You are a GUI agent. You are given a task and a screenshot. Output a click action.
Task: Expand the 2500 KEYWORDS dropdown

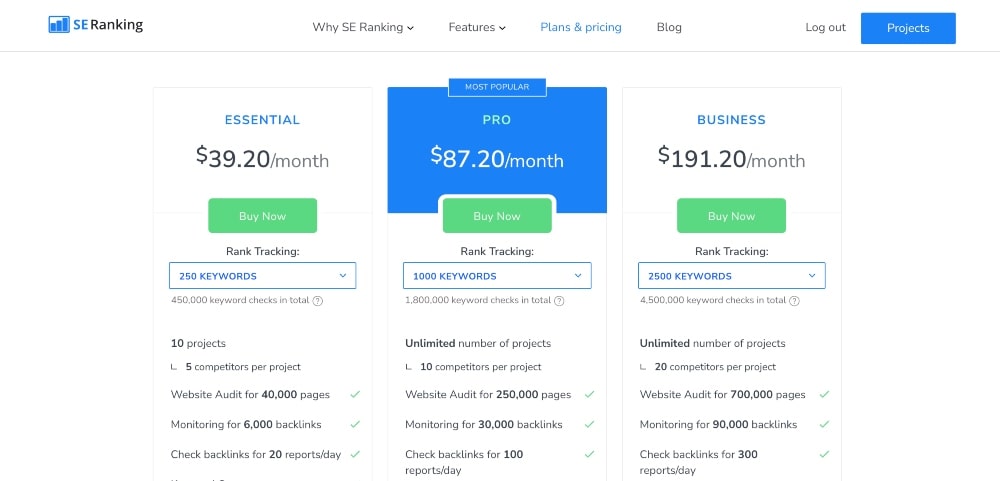point(732,276)
